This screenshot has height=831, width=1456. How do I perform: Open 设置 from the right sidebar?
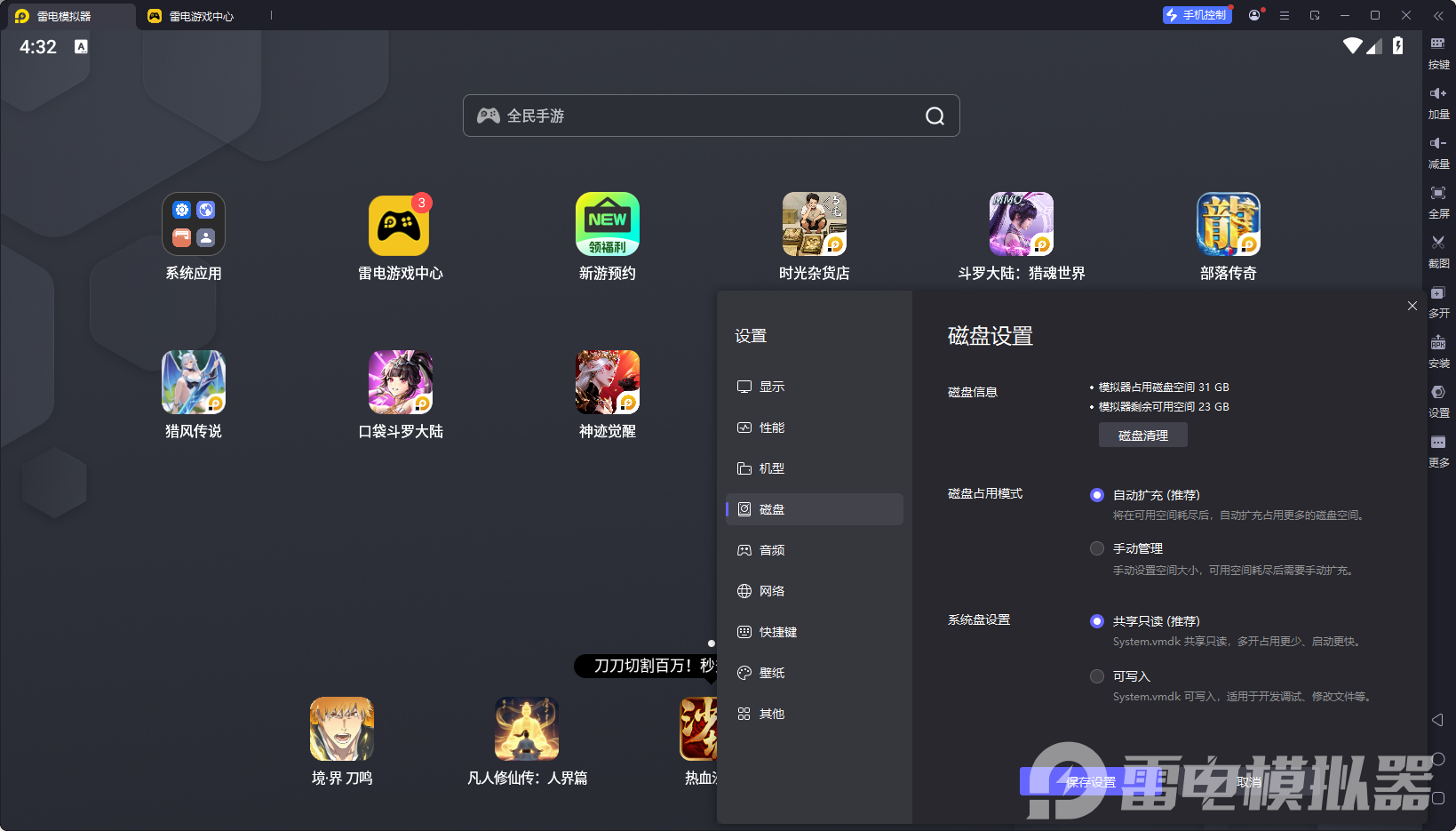pyautogui.click(x=1438, y=400)
